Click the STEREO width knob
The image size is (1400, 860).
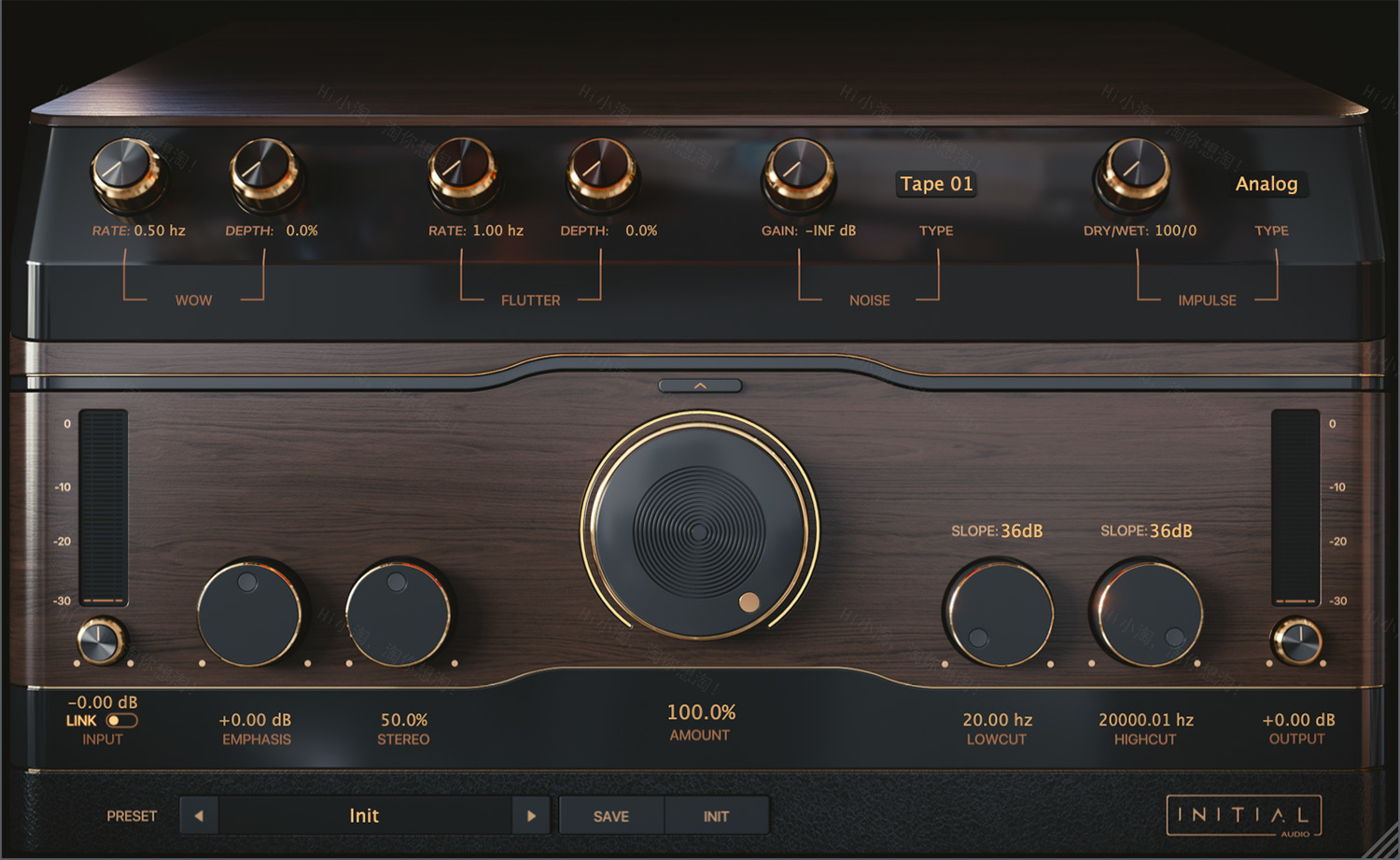pos(399,612)
